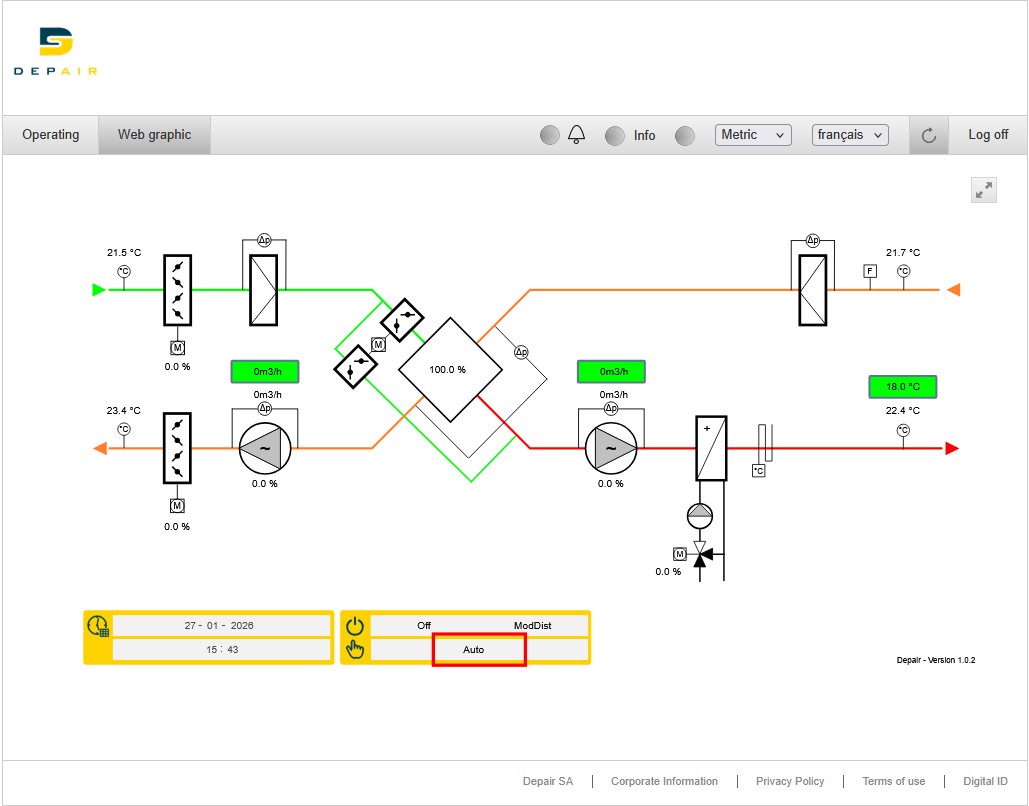Screen dimensions: 1029x806
Task: Switch to the Web graphic tab
Action: [x=154, y=135]
